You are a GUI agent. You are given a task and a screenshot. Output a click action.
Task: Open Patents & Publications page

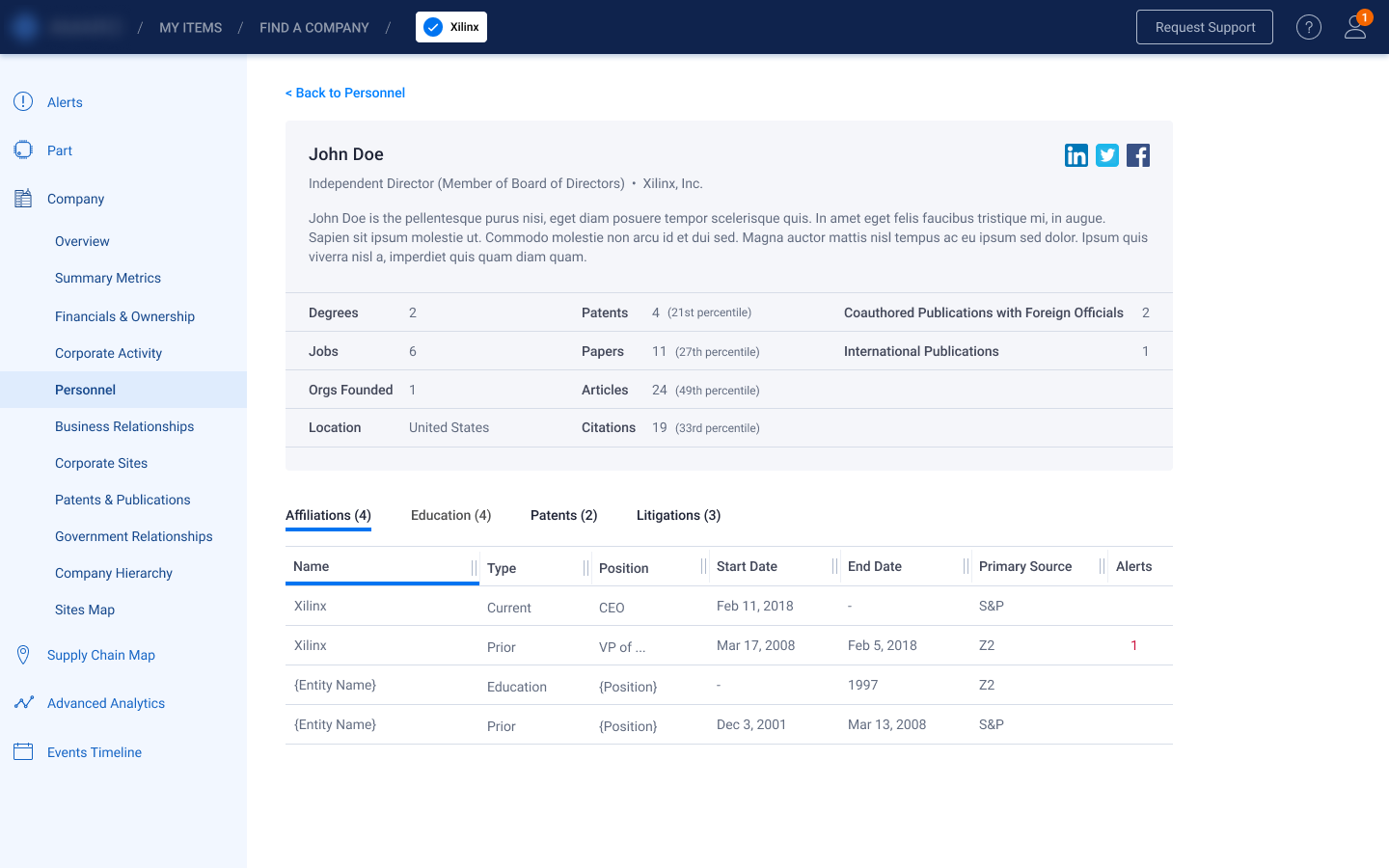click(x=123, y=500)
